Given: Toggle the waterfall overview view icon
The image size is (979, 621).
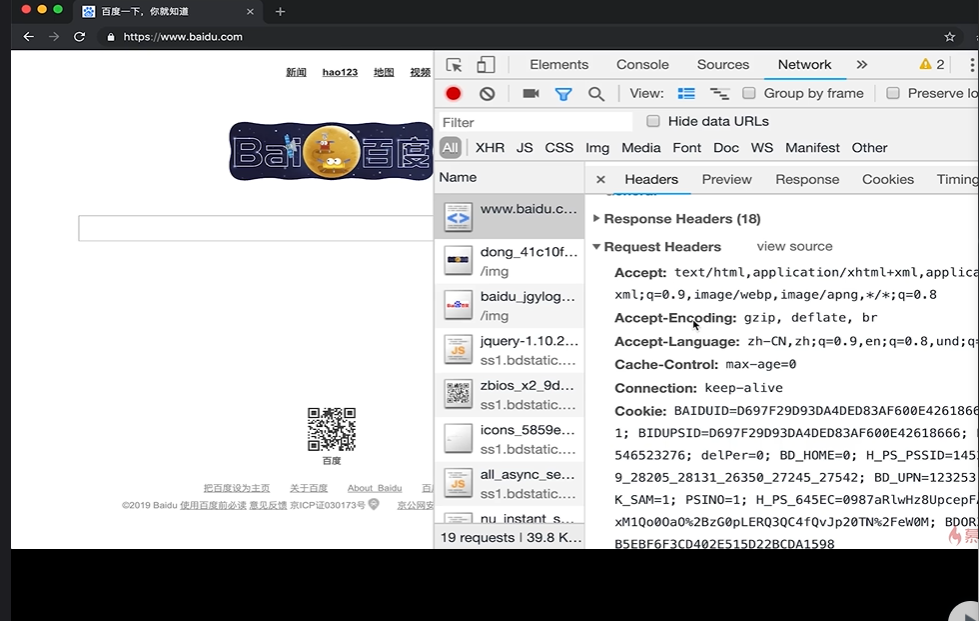Looking at the screenshot, I should (x=719, y=94).
